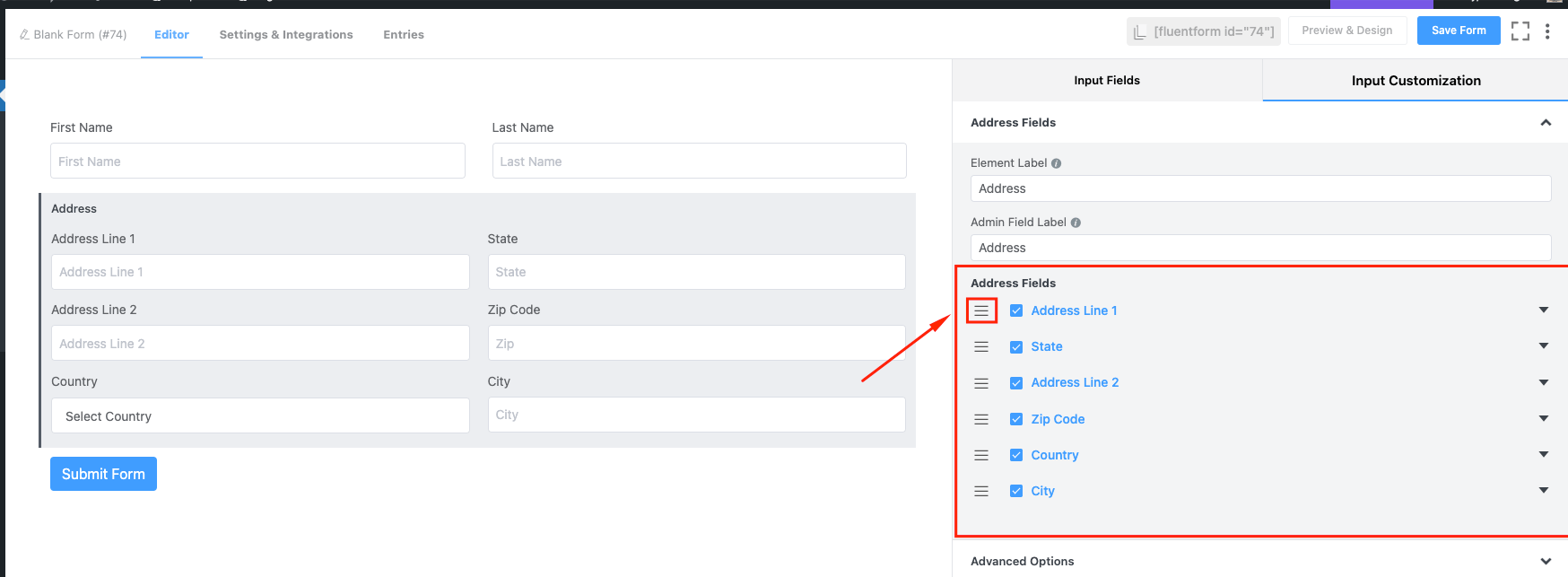1568x577 pixels.
Task: Expand the State field settings arrow
Action: [1543, 346]
